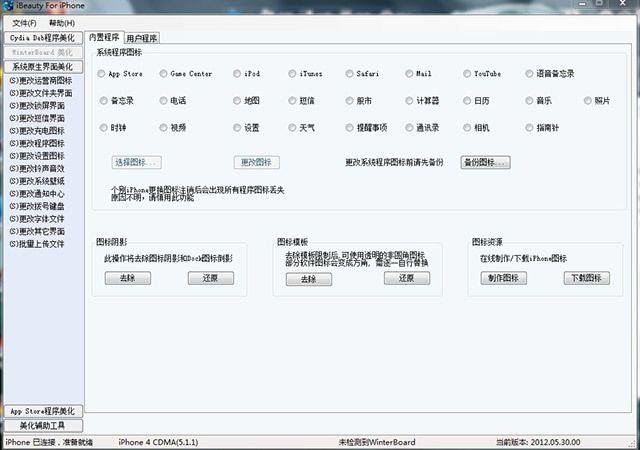Click the iBeauty app icon in title bar
Screen dimensions: 640x450
tap(8, 6)
